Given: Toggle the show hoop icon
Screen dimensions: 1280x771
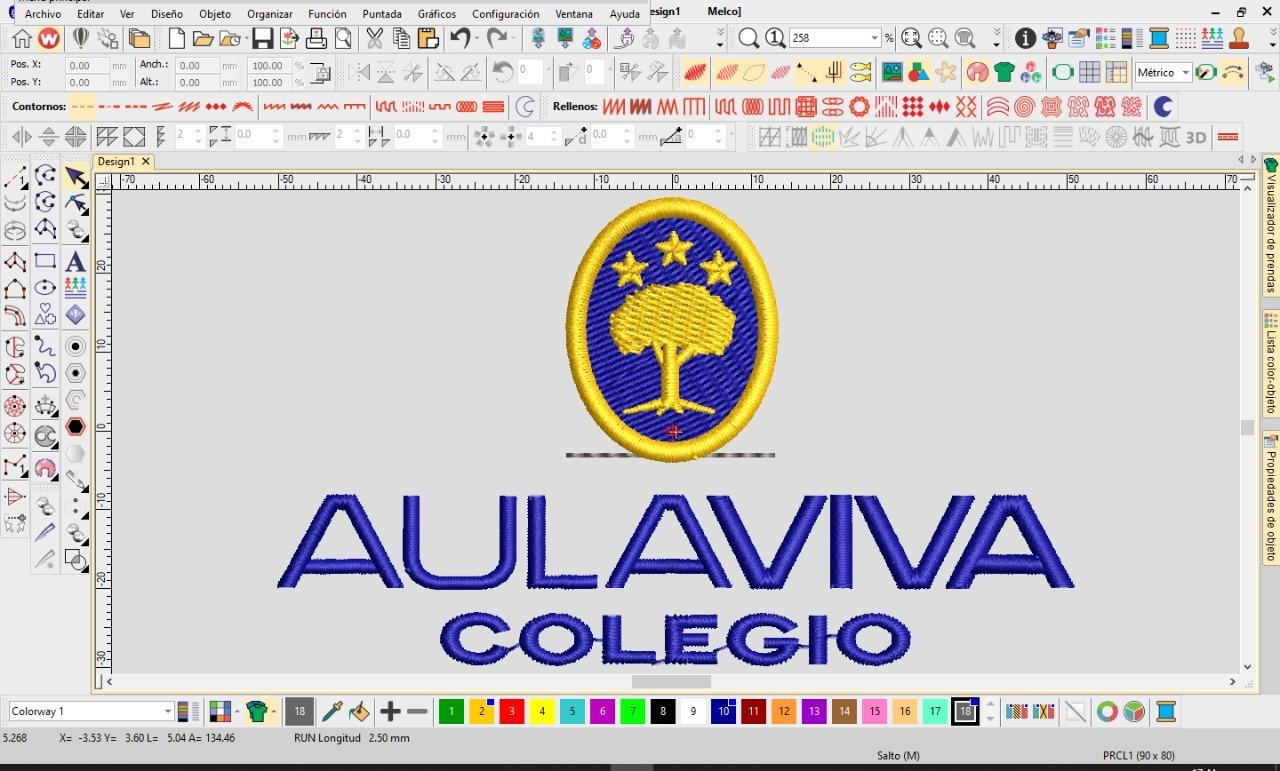Looking at the screenshot, I should click(x=1063, y=72).
